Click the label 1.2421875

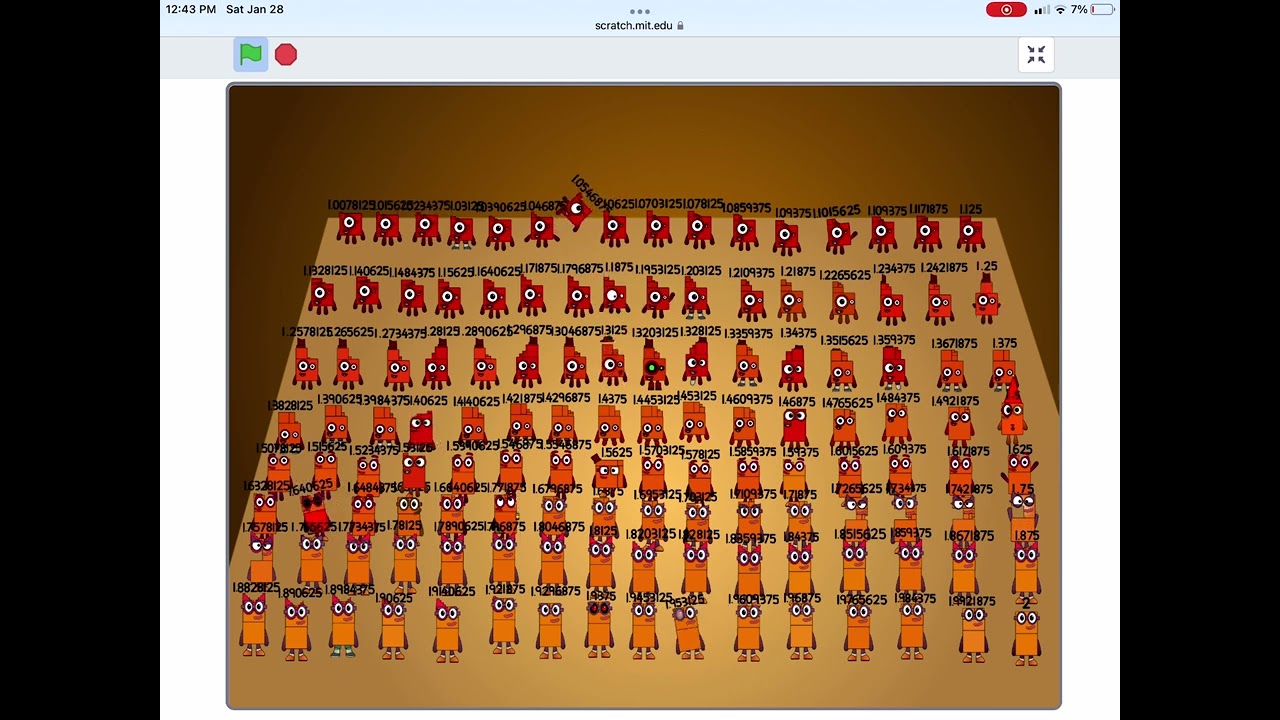pyautogui.click(x=943, y=268)
